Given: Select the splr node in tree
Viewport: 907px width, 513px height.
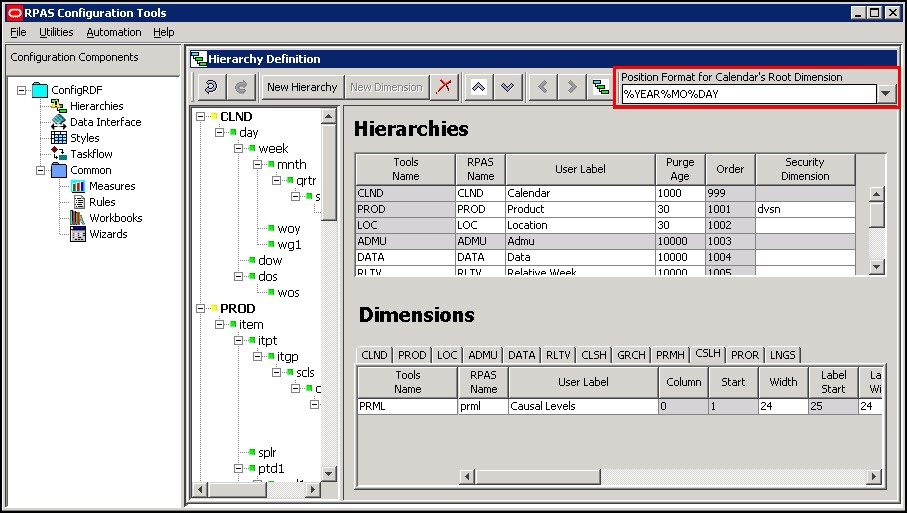Looking at the screenshot, I should (x=267, y=452).
